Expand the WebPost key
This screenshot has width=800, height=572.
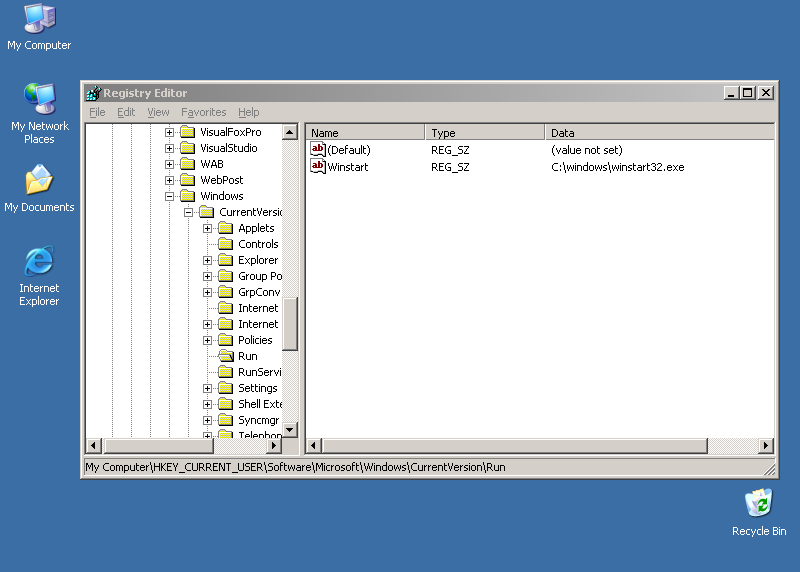(169, 180)
